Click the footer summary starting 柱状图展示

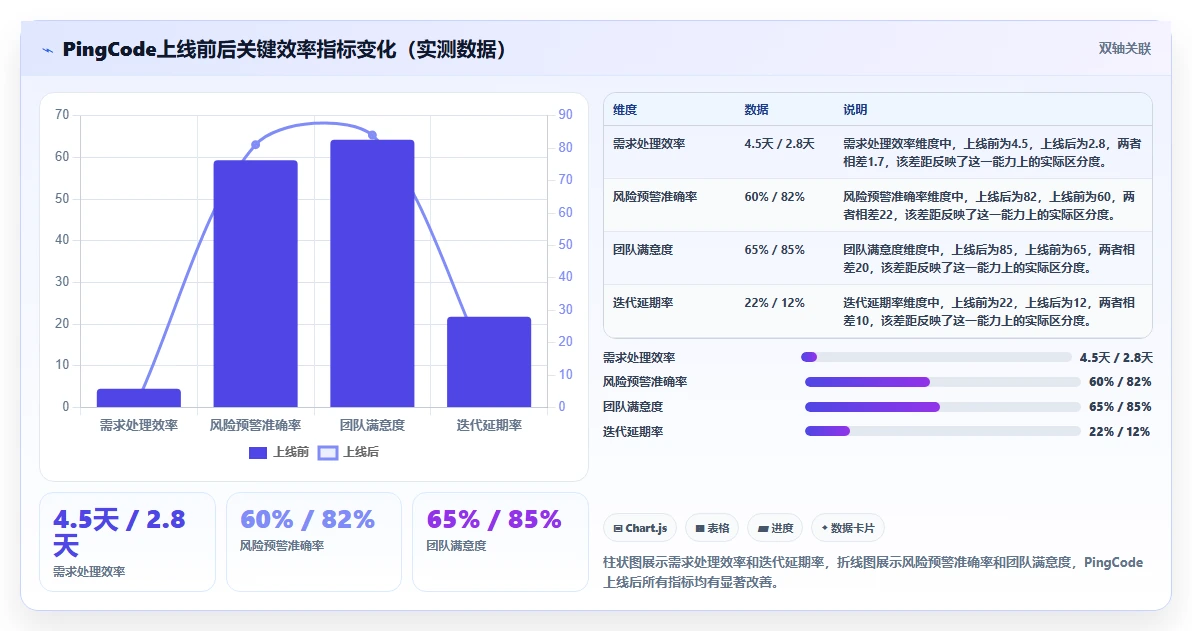click(x=873, y=572)
